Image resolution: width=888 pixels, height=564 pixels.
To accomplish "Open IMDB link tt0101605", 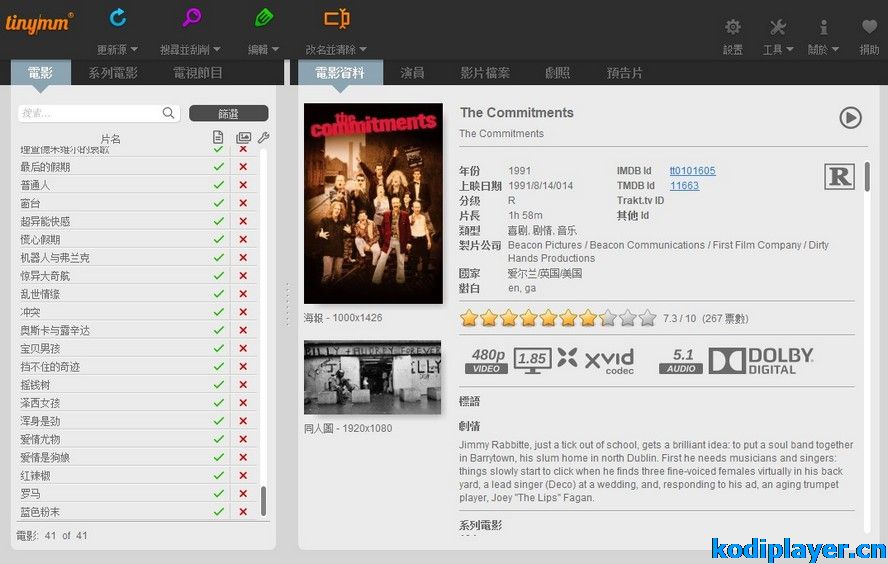I will [x=692, y=170].
